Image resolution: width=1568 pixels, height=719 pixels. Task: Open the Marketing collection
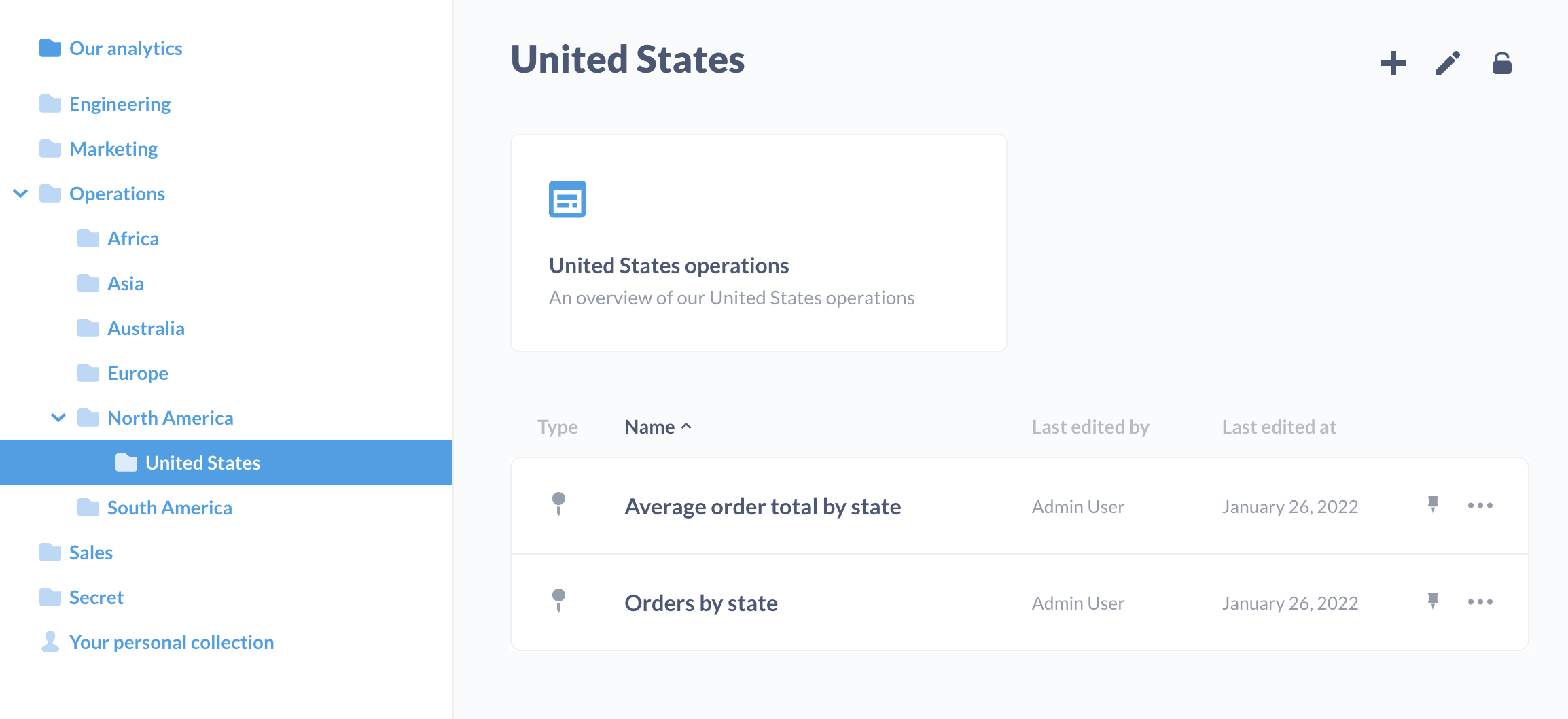113,149
